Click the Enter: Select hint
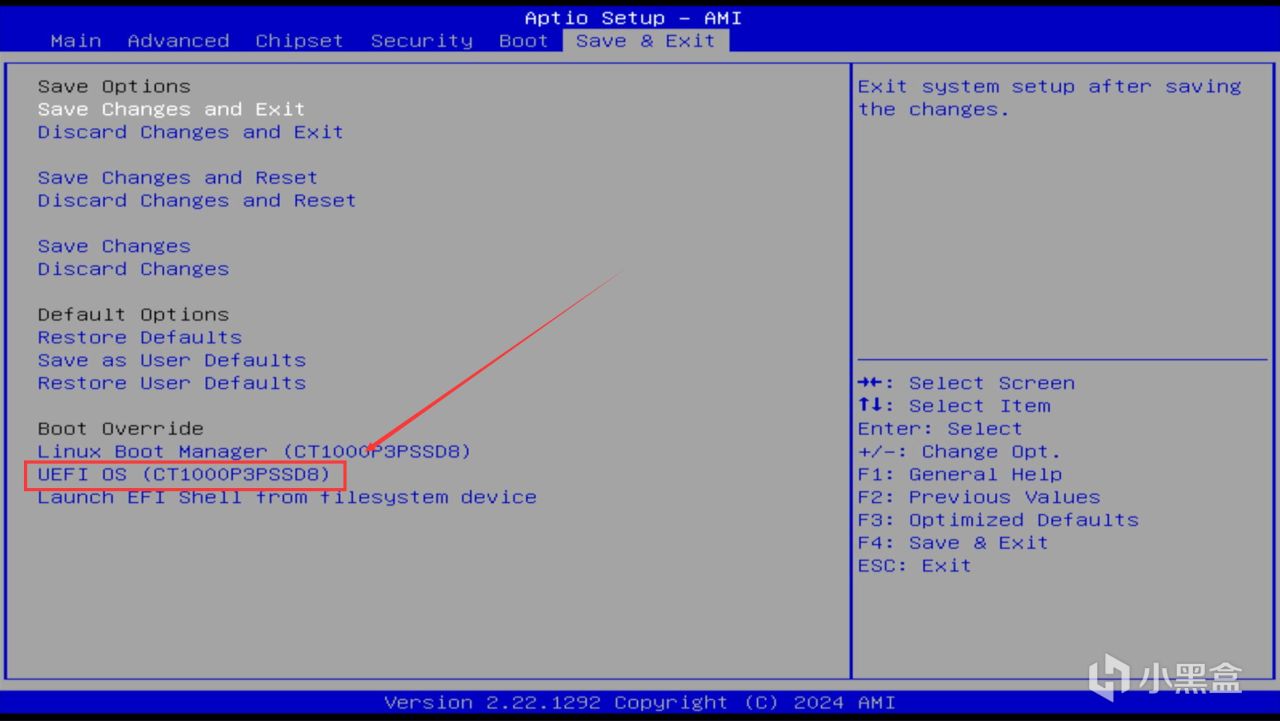This screenshot has height=721, width=1280. coord(940,429)
